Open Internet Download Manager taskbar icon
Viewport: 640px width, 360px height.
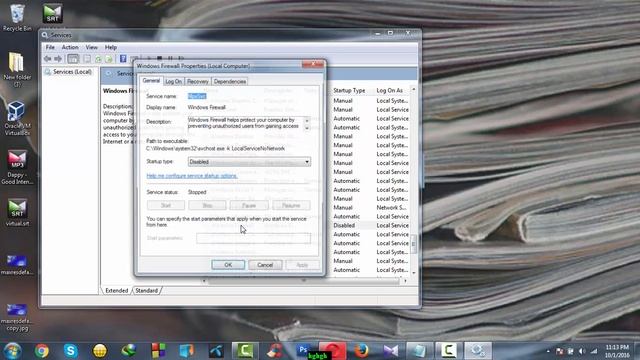[x=129, y=351]
